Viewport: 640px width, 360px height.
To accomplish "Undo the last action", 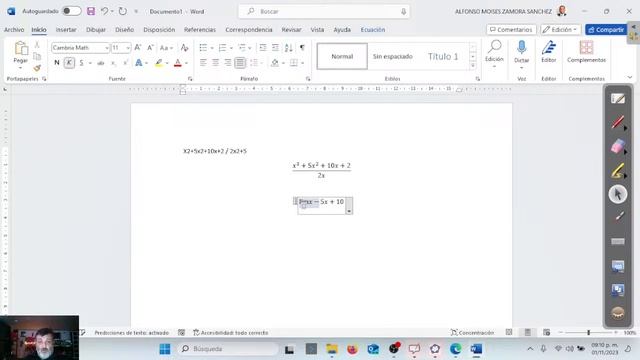I will pos(104,11).
